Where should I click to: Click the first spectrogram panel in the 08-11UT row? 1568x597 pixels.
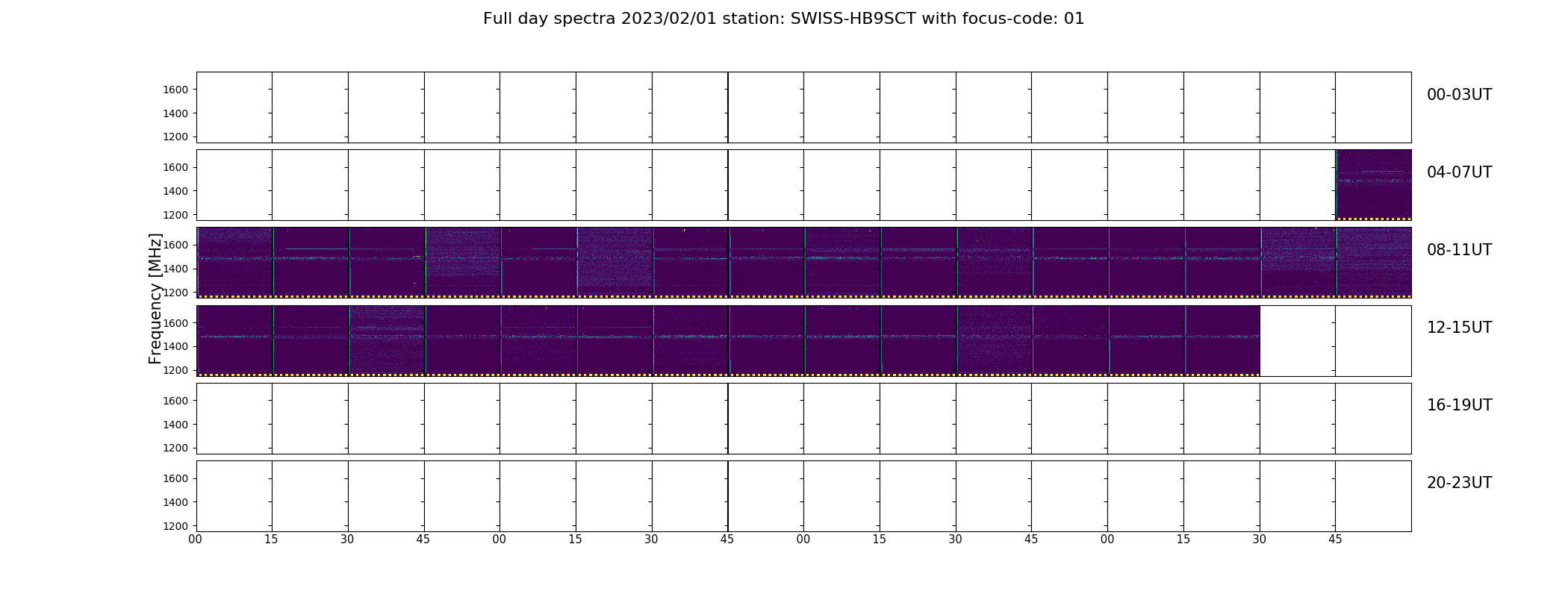[x=234, y=263]
